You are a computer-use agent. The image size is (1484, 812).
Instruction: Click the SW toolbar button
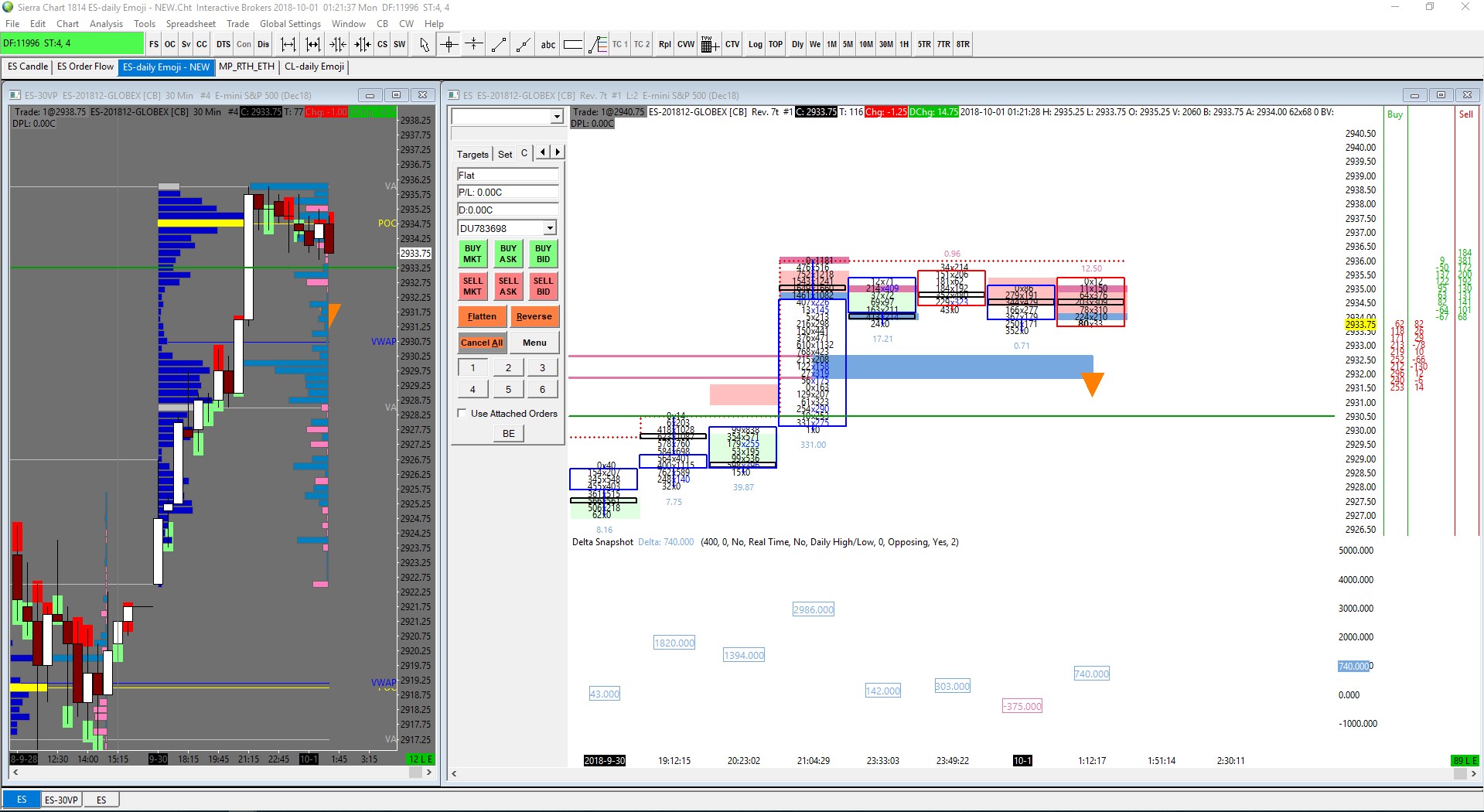tap(400, 44)
